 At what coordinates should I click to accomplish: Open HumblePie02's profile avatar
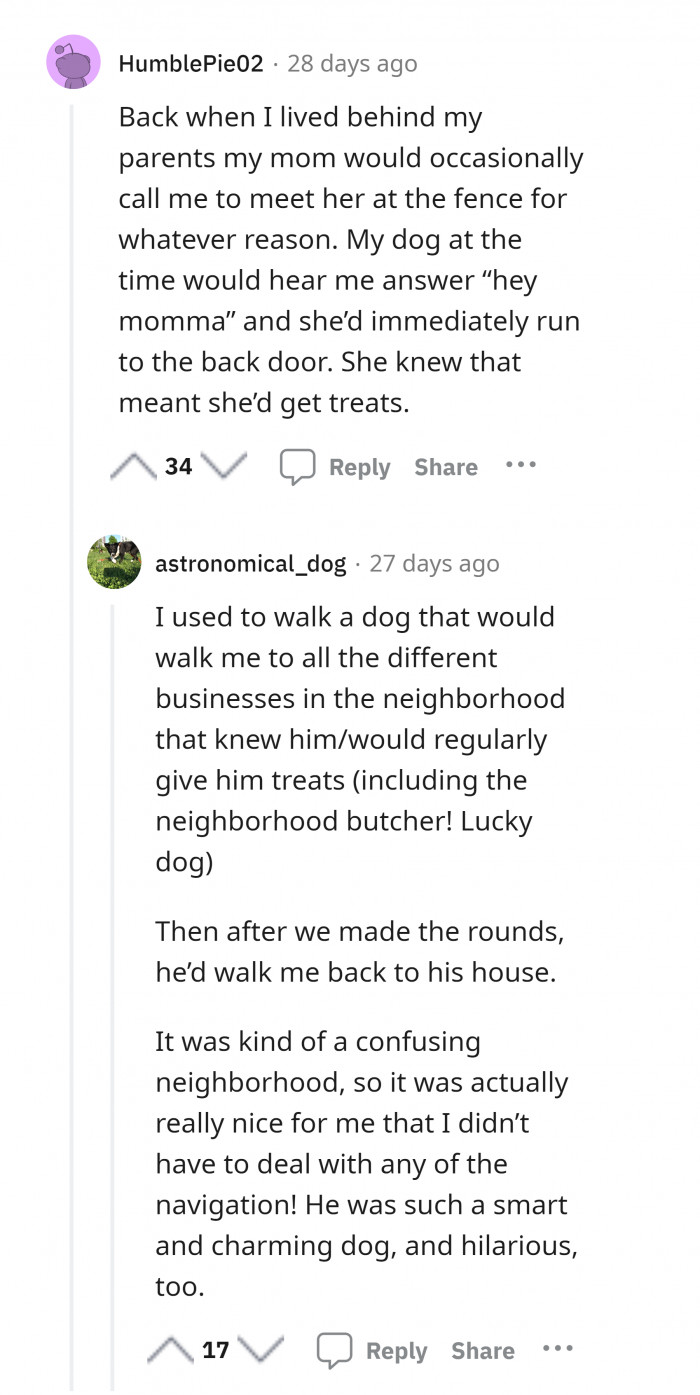73,61
